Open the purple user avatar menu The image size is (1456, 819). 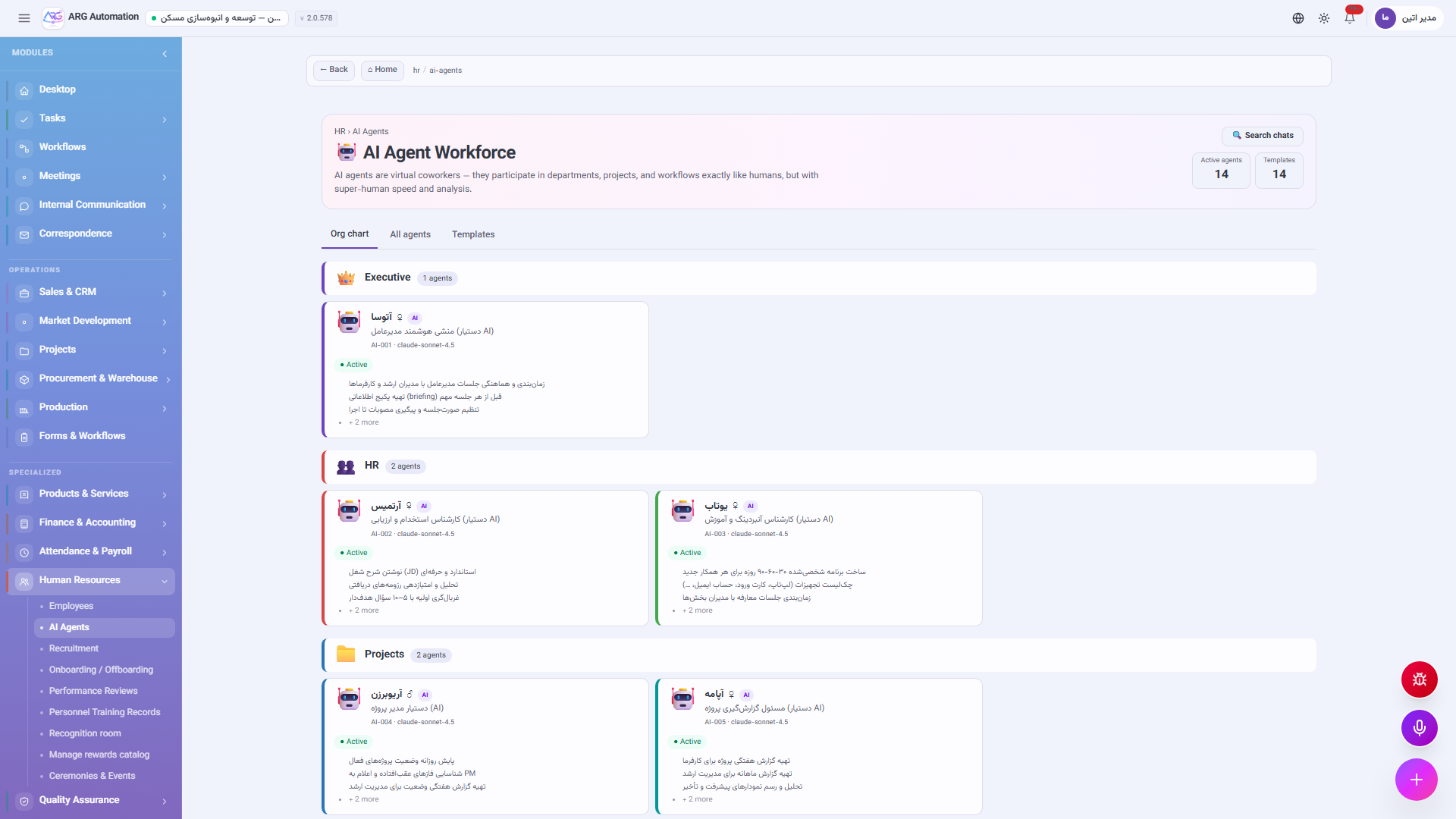[x=1385, y=18]
